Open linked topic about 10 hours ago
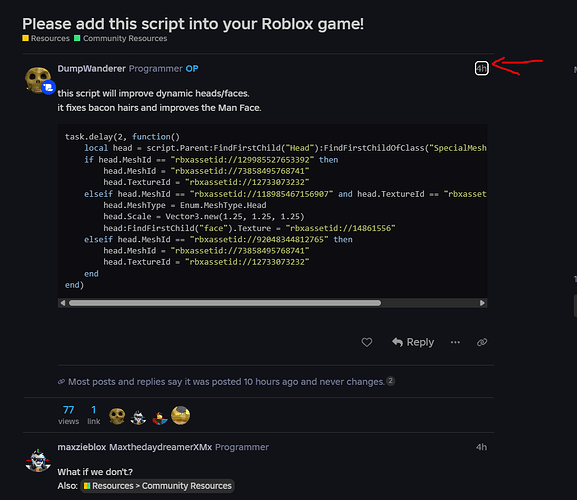The image size is (577, 500). point(226,382)
